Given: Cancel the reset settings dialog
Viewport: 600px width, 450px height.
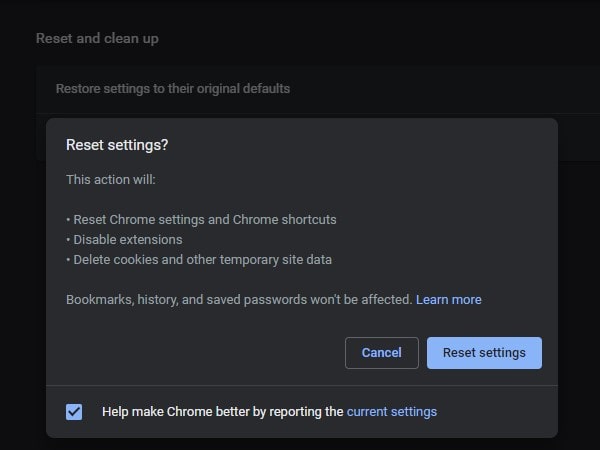Looking at the screenshot, I should (382, 353).
